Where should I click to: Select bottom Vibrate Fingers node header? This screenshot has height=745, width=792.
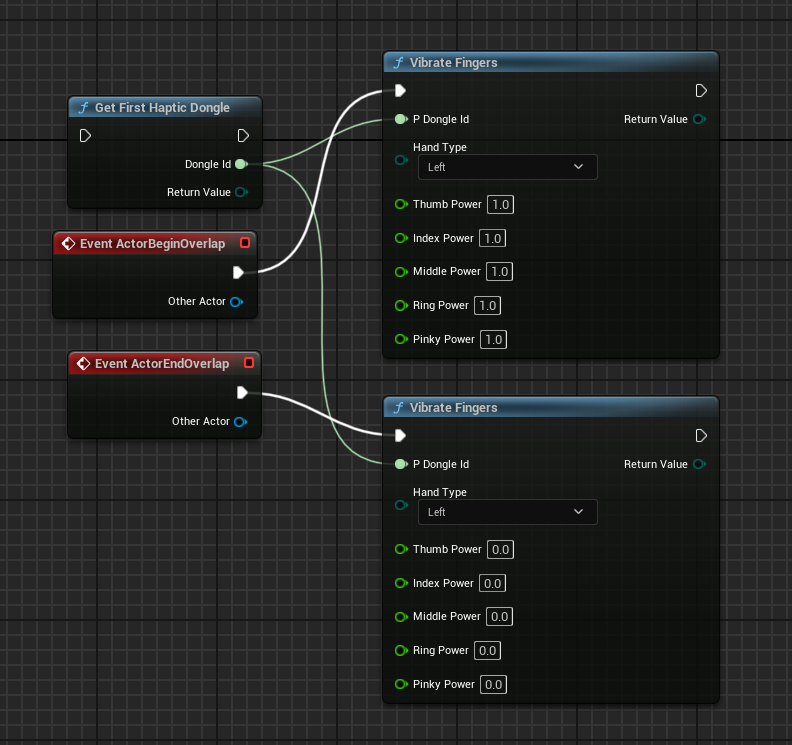pyautogui.click(x=550, y=408)
